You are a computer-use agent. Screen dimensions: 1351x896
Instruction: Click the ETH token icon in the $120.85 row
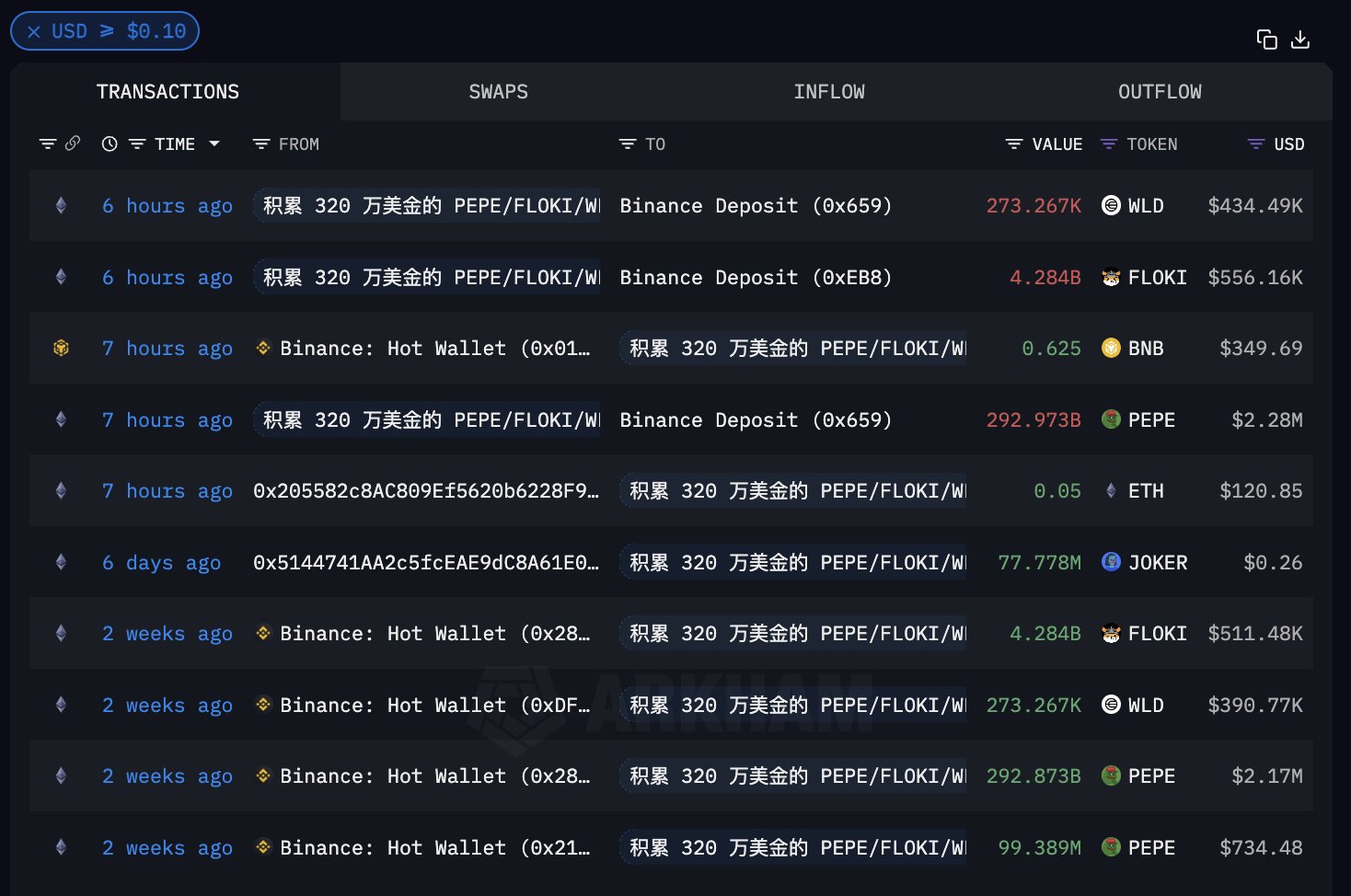click(1111, 490)
